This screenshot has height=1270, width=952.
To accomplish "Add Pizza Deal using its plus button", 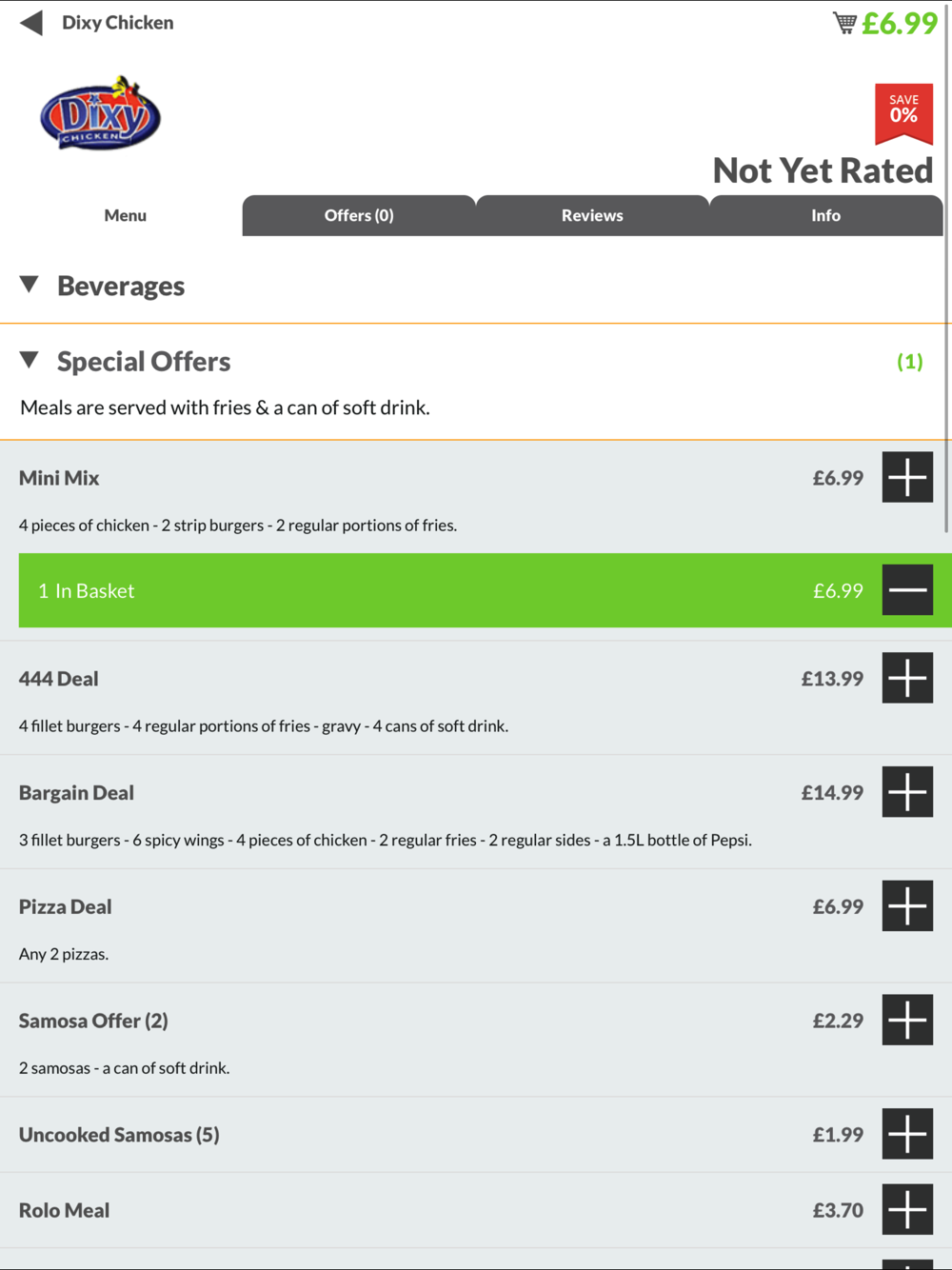I will (907, 905).
